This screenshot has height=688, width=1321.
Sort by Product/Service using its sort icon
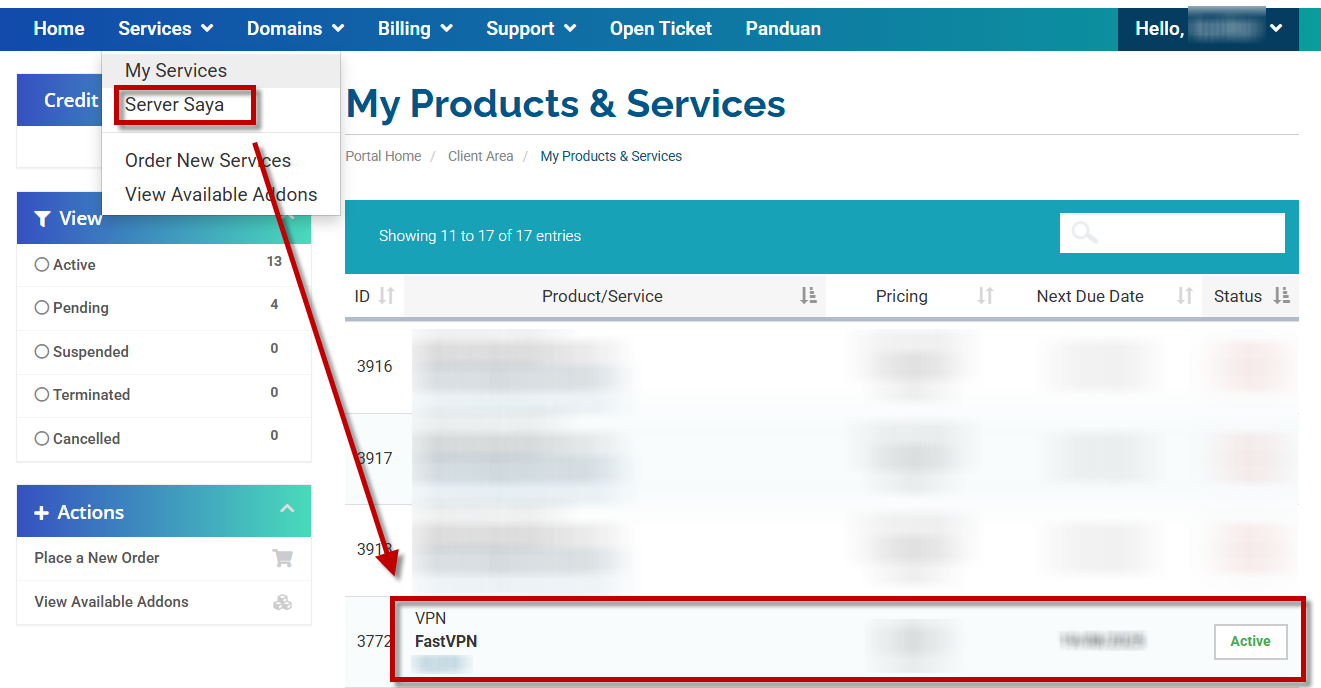click(809, 296)
